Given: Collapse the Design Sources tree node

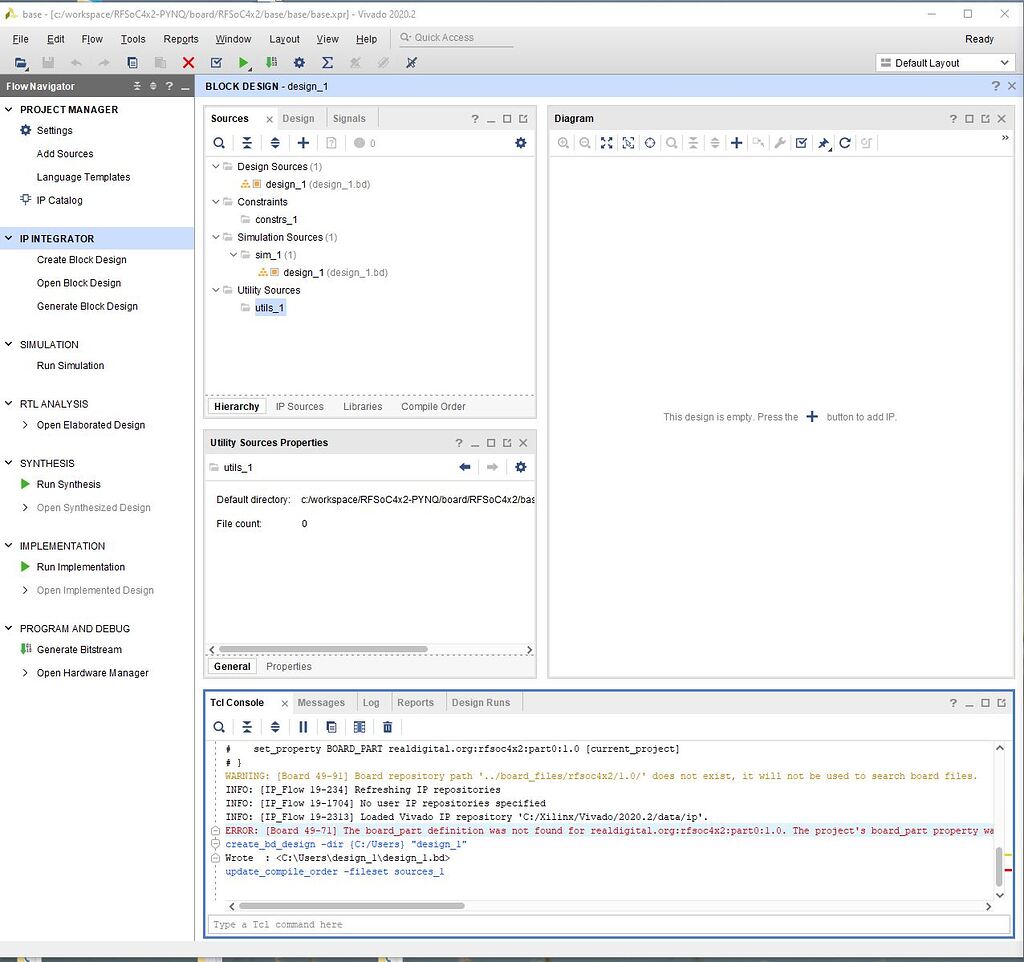Looking at the screenshot, I should point(214,166).
